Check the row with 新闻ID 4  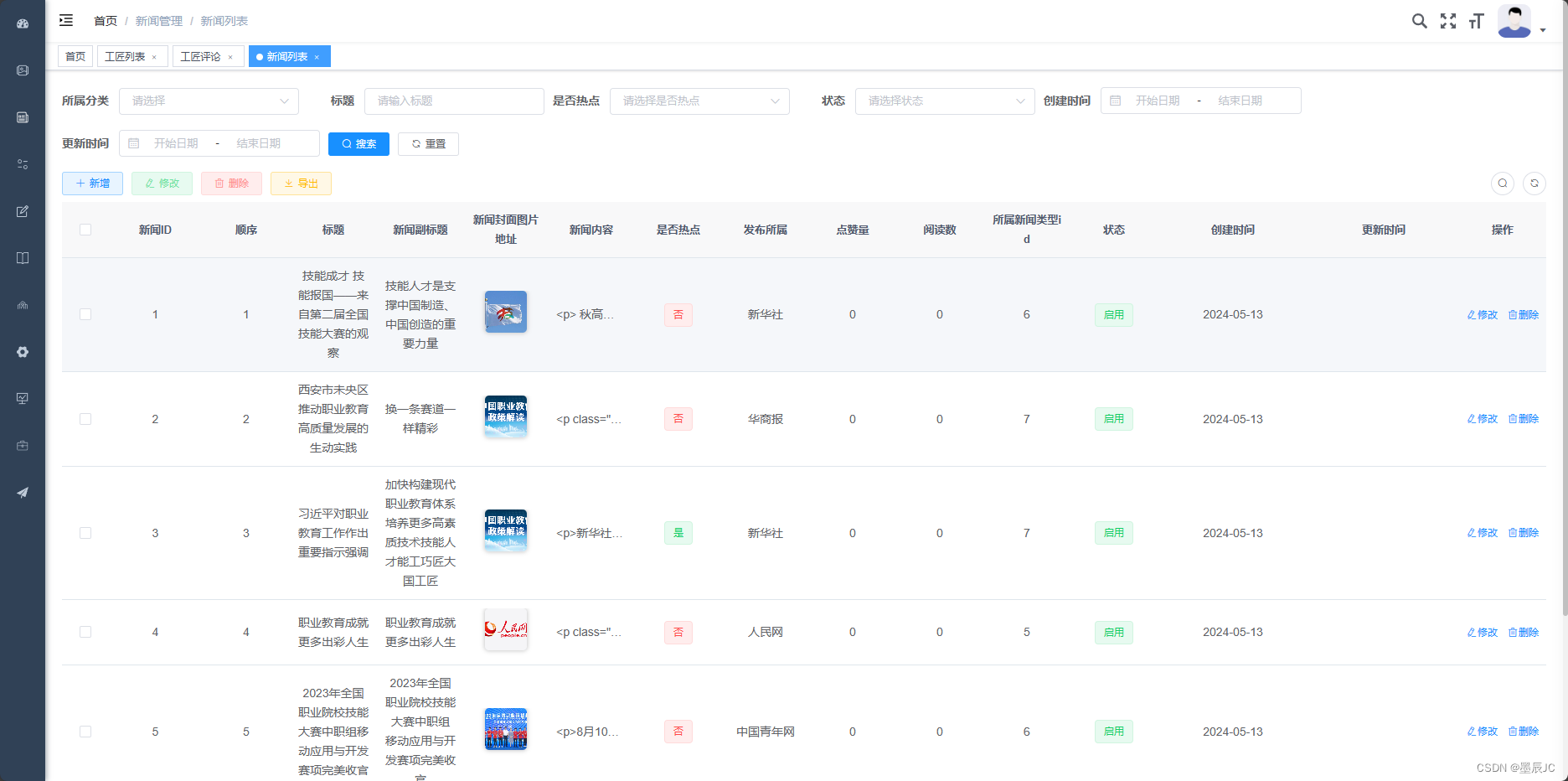click(85, 632)
